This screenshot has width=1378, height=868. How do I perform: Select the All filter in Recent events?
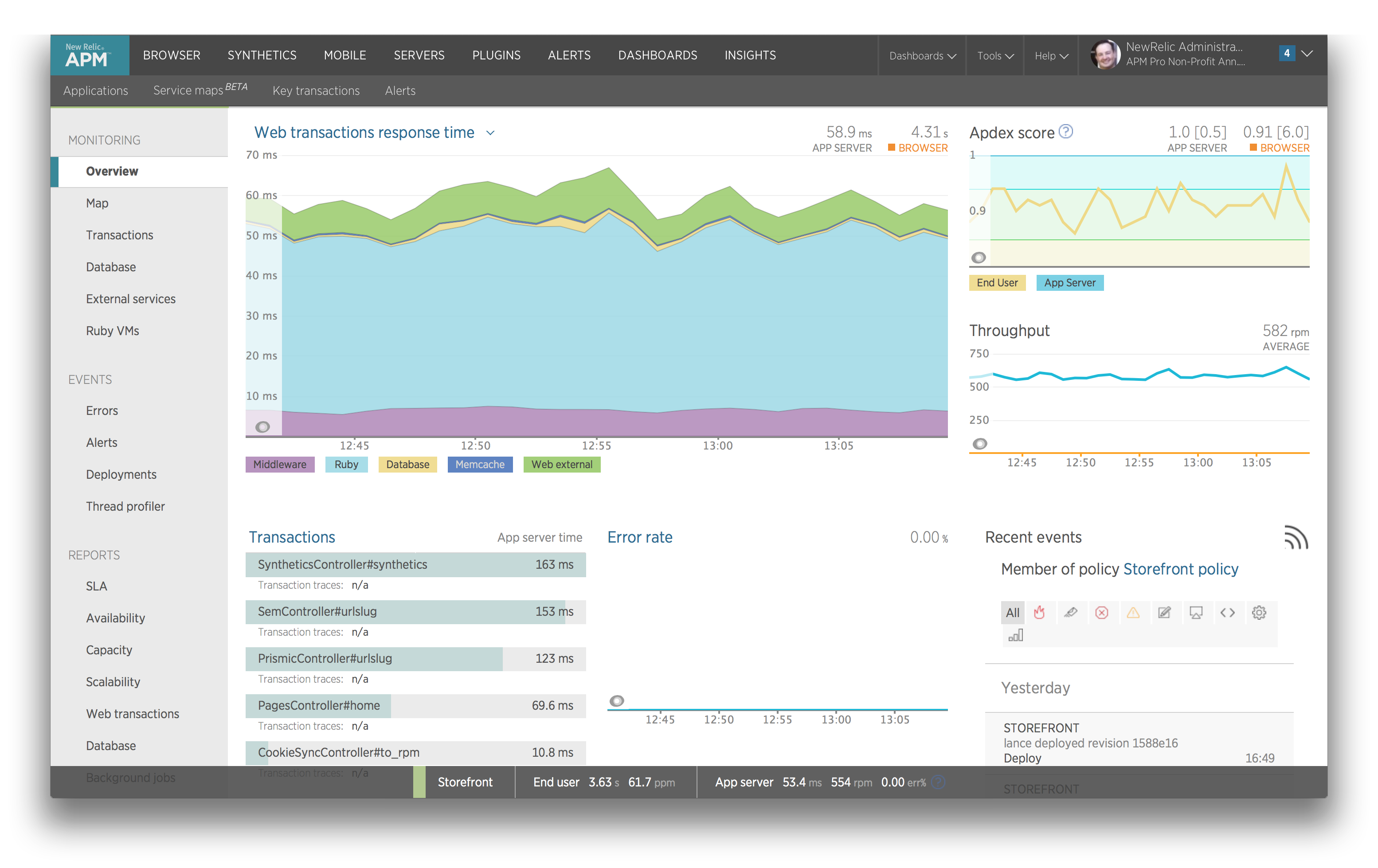coord(1013,612)
